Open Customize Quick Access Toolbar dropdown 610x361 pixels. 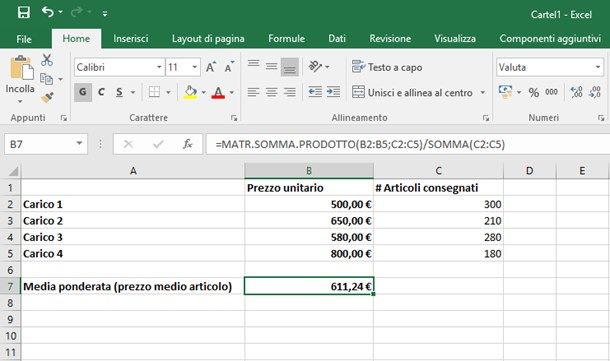coord(105,13)
